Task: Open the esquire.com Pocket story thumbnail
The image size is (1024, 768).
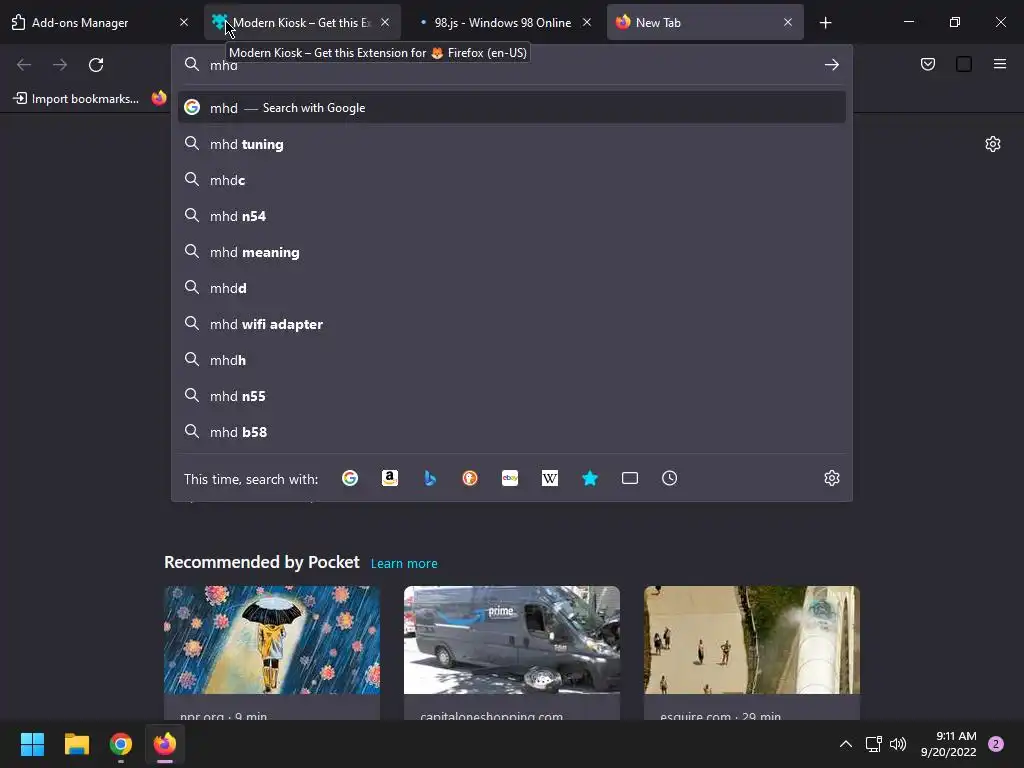Action: (752, 640)
